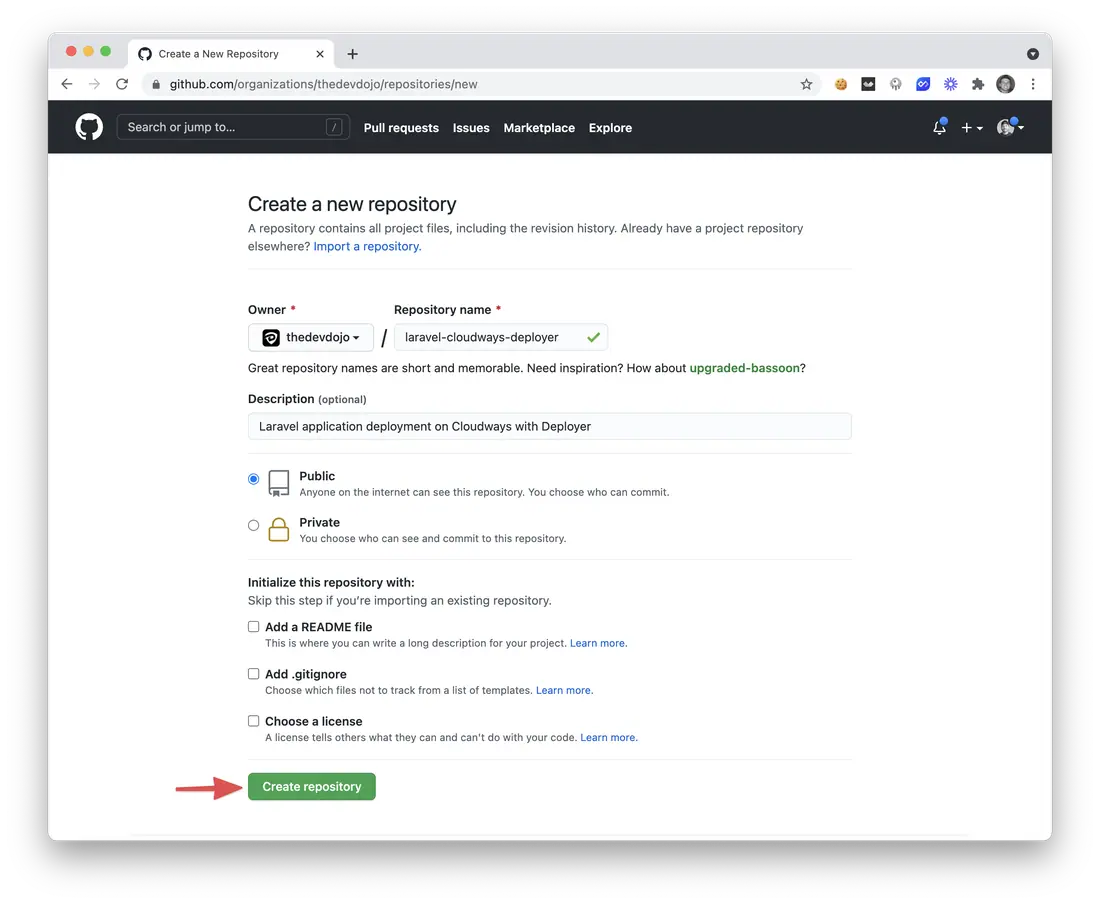Click the browser forward arrow
Image resolution: width=1100 pixels, height=904 pixels.
[x=94, y=84]
